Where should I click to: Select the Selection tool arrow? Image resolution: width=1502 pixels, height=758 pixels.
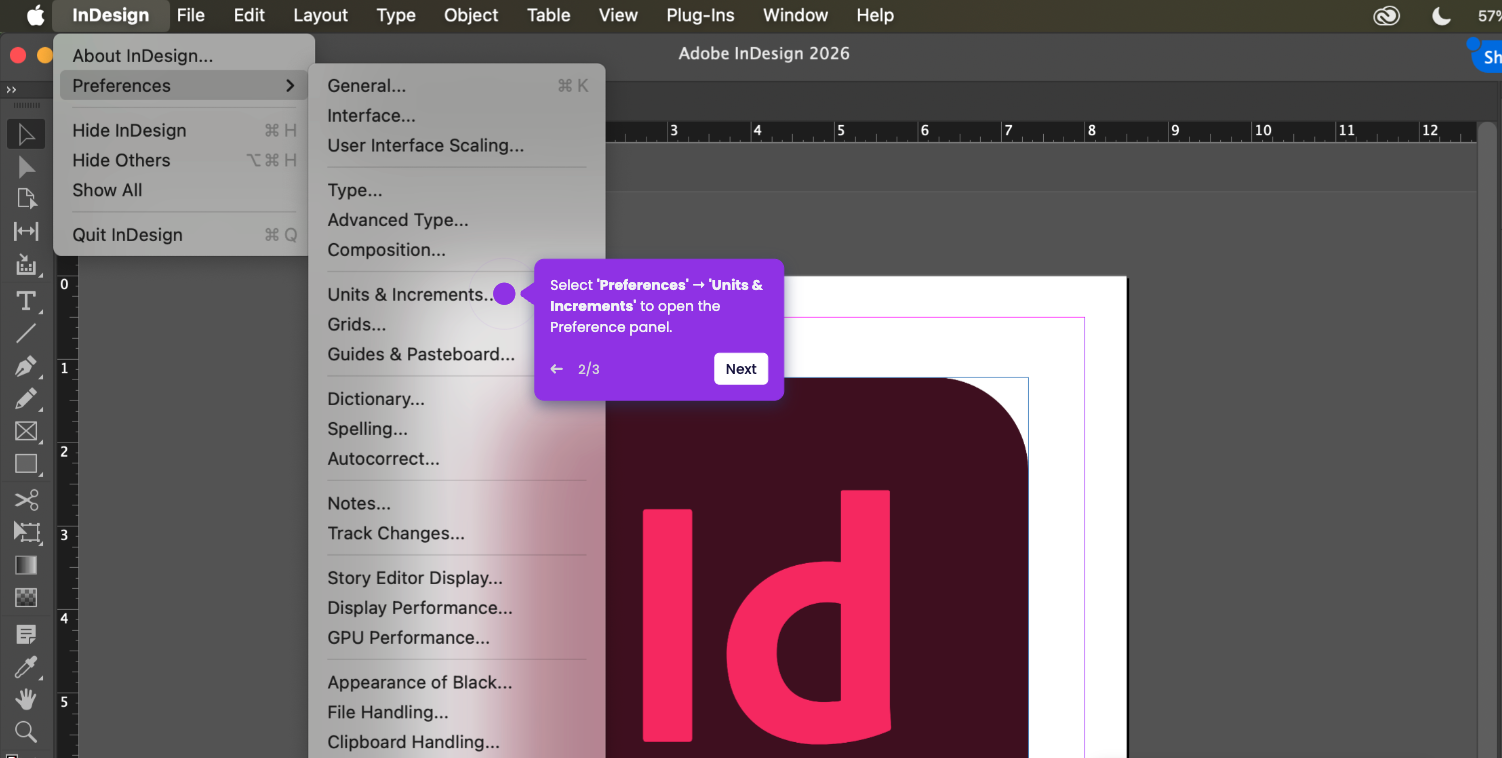click(x=26, y=134)
